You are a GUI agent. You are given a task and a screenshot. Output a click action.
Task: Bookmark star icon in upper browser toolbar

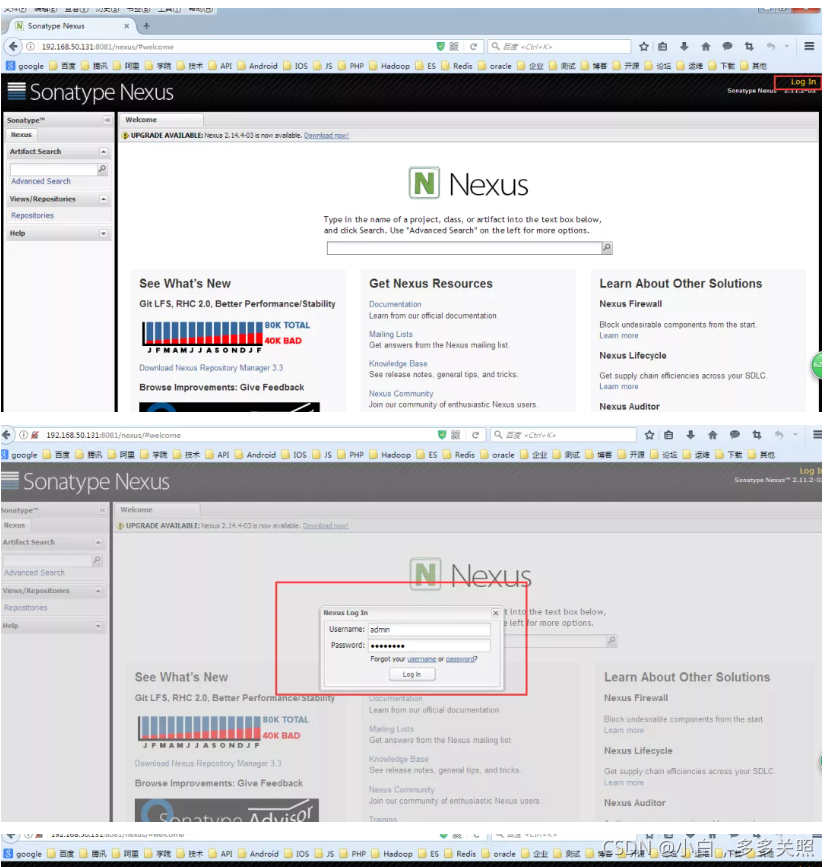tap(644, 47)
